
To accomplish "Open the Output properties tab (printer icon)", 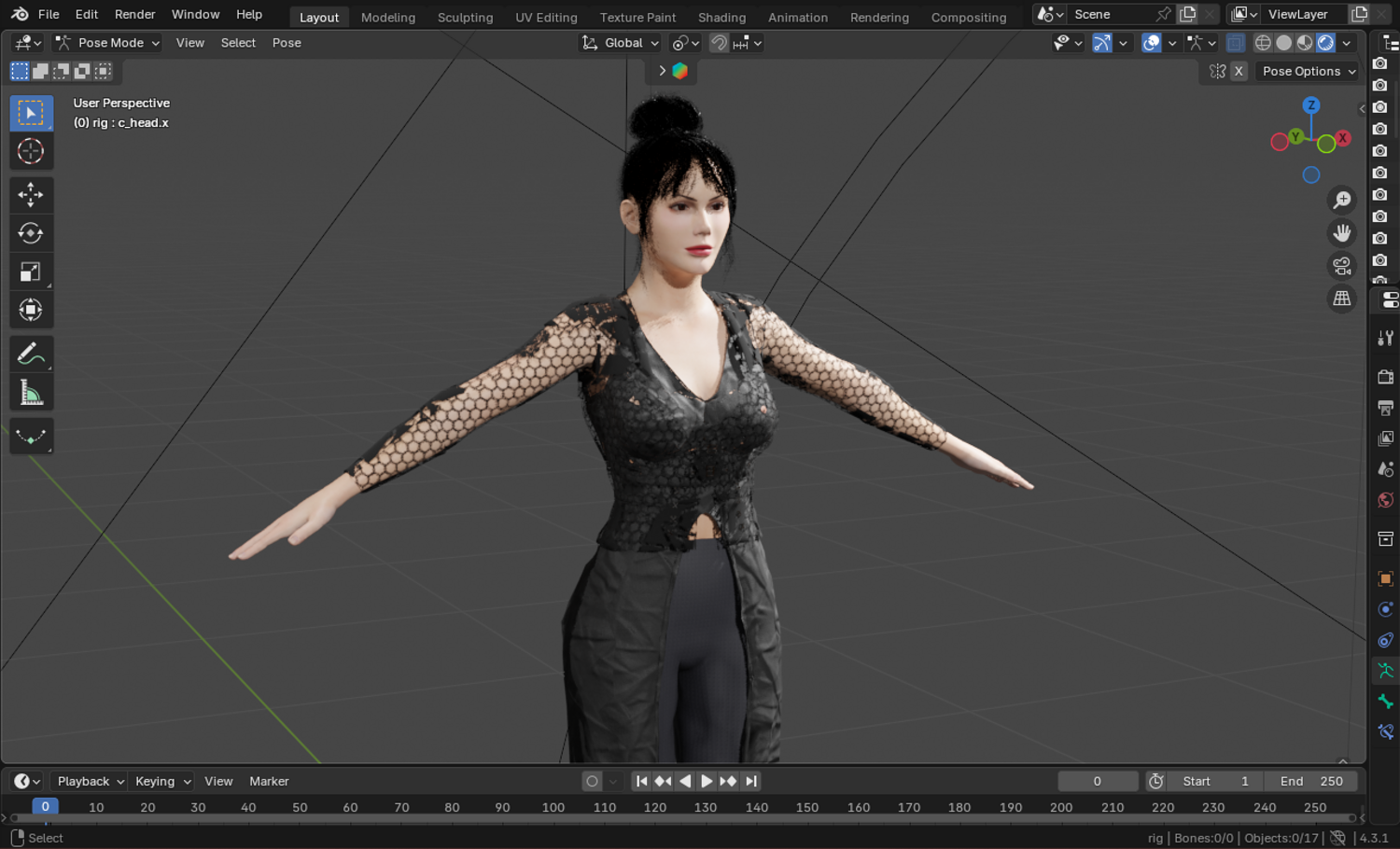I will pos(1386,408).
